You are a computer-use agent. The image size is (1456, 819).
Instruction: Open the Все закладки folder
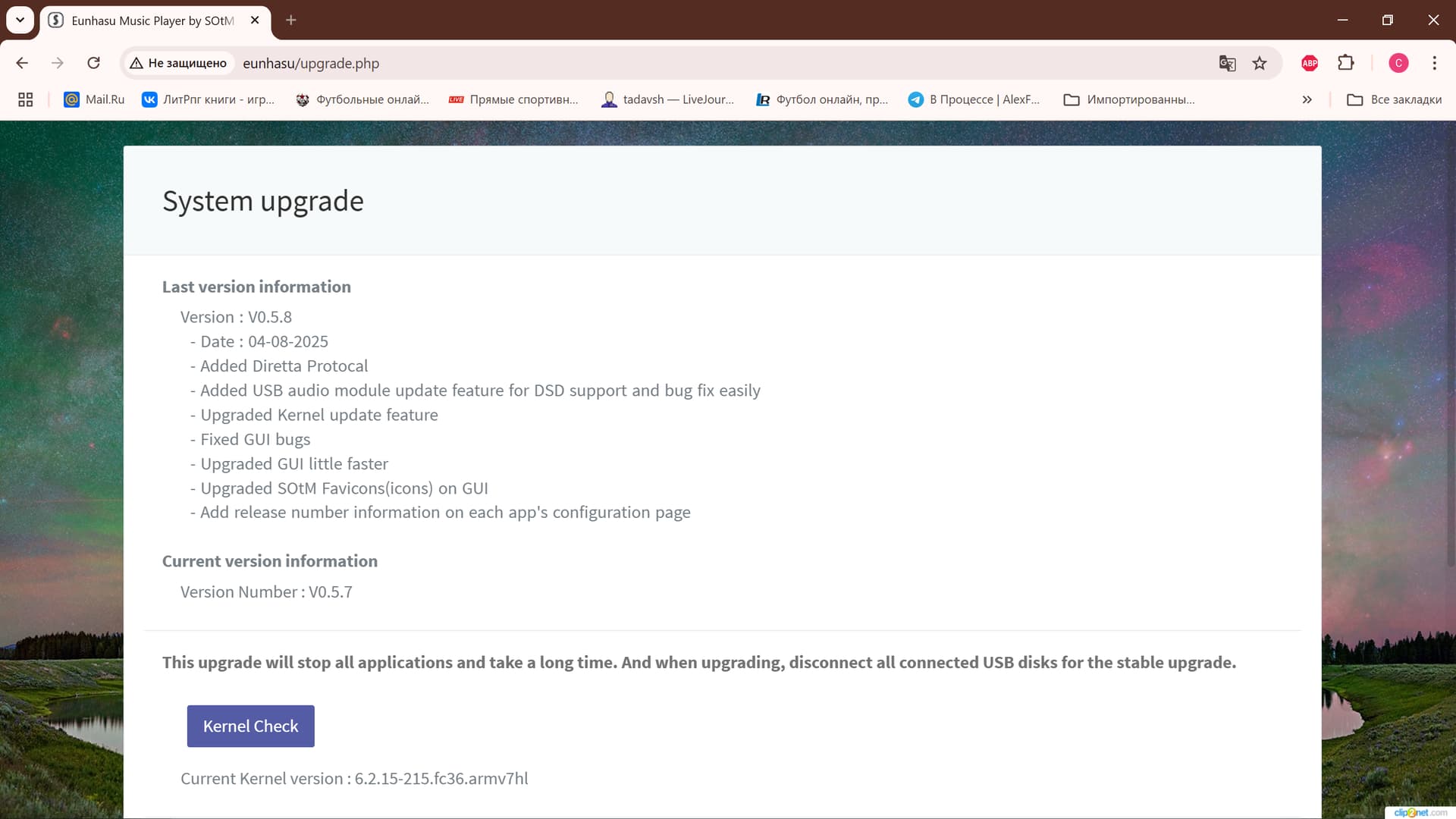pyautogui.click(x=1394, y=99)
